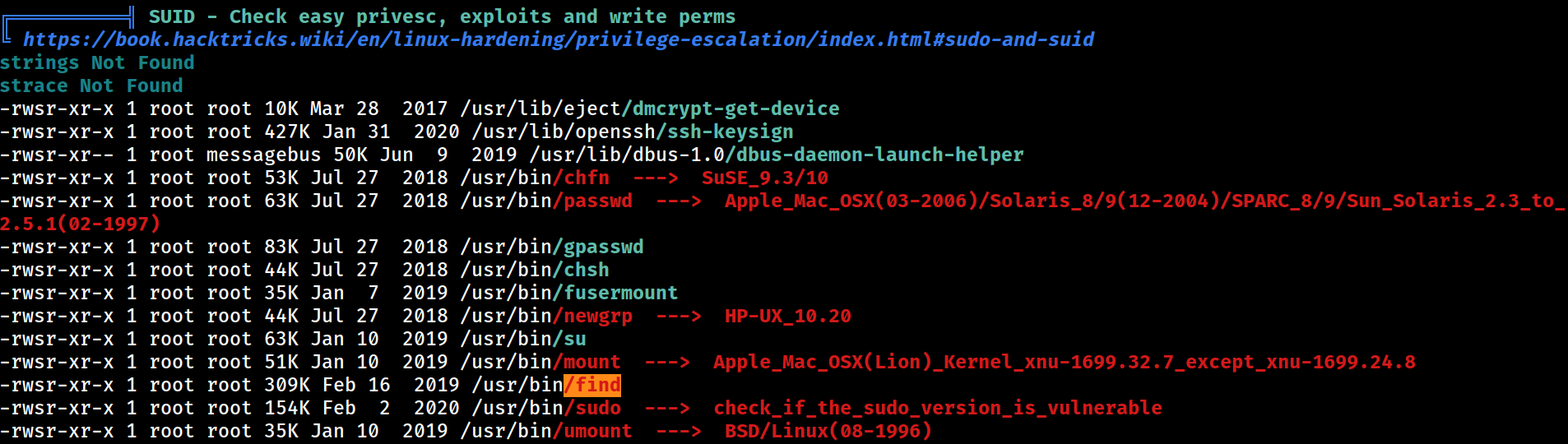Click the /fusermount binary name
Image resolution: width=1568 pixels, height=444 pixels.
[x=616, y=293]
